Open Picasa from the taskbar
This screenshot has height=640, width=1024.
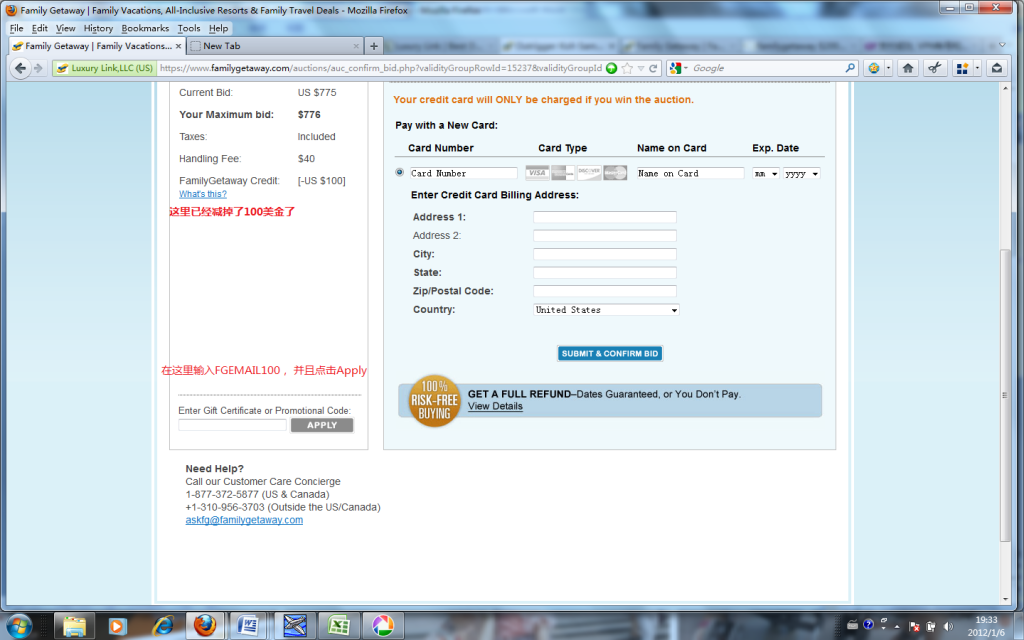[x=383, y=626]
